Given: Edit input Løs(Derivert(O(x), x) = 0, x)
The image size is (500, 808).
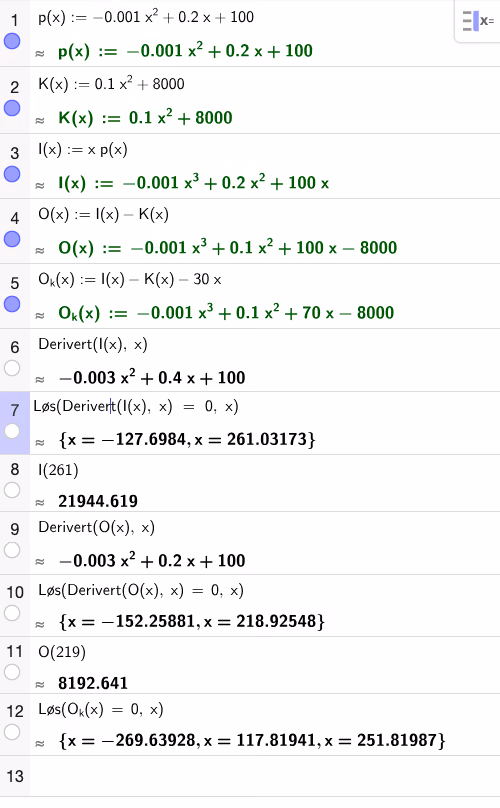Looking at the screenshot, I should (141, 590).
